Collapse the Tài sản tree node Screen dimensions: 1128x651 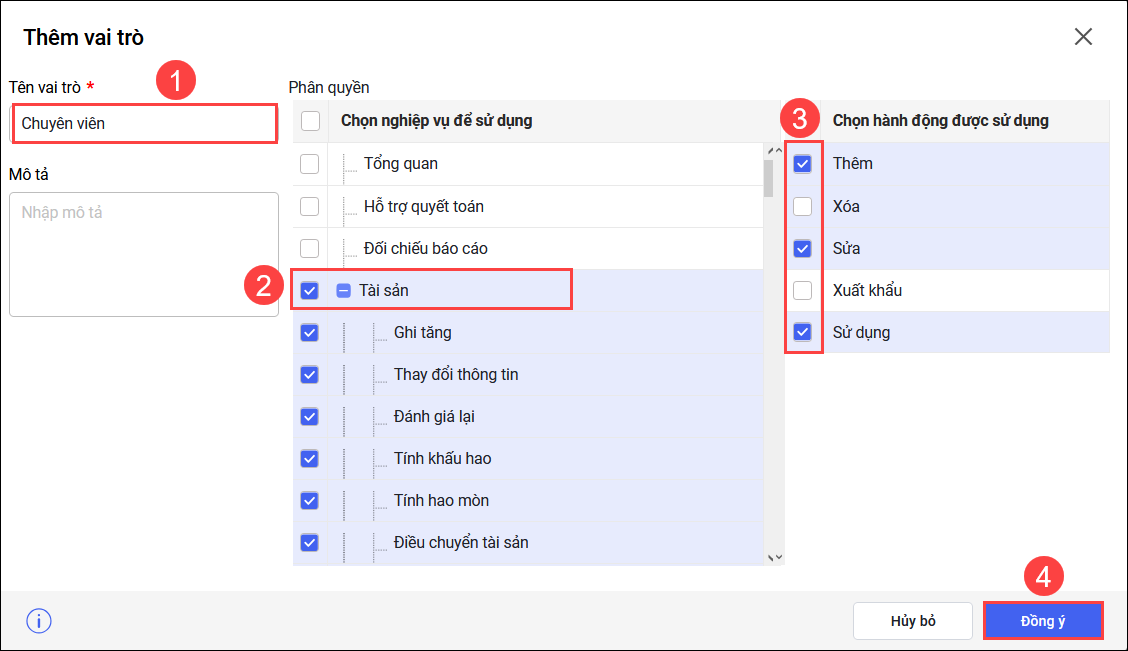(343, 291)
